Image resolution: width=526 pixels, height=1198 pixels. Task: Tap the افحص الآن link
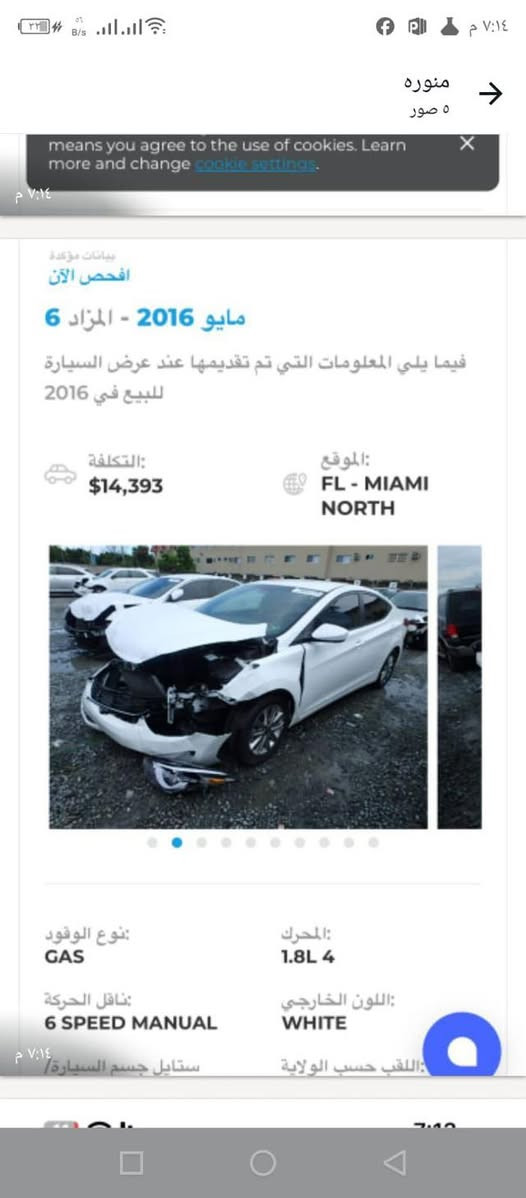click(x=89, y=277)
